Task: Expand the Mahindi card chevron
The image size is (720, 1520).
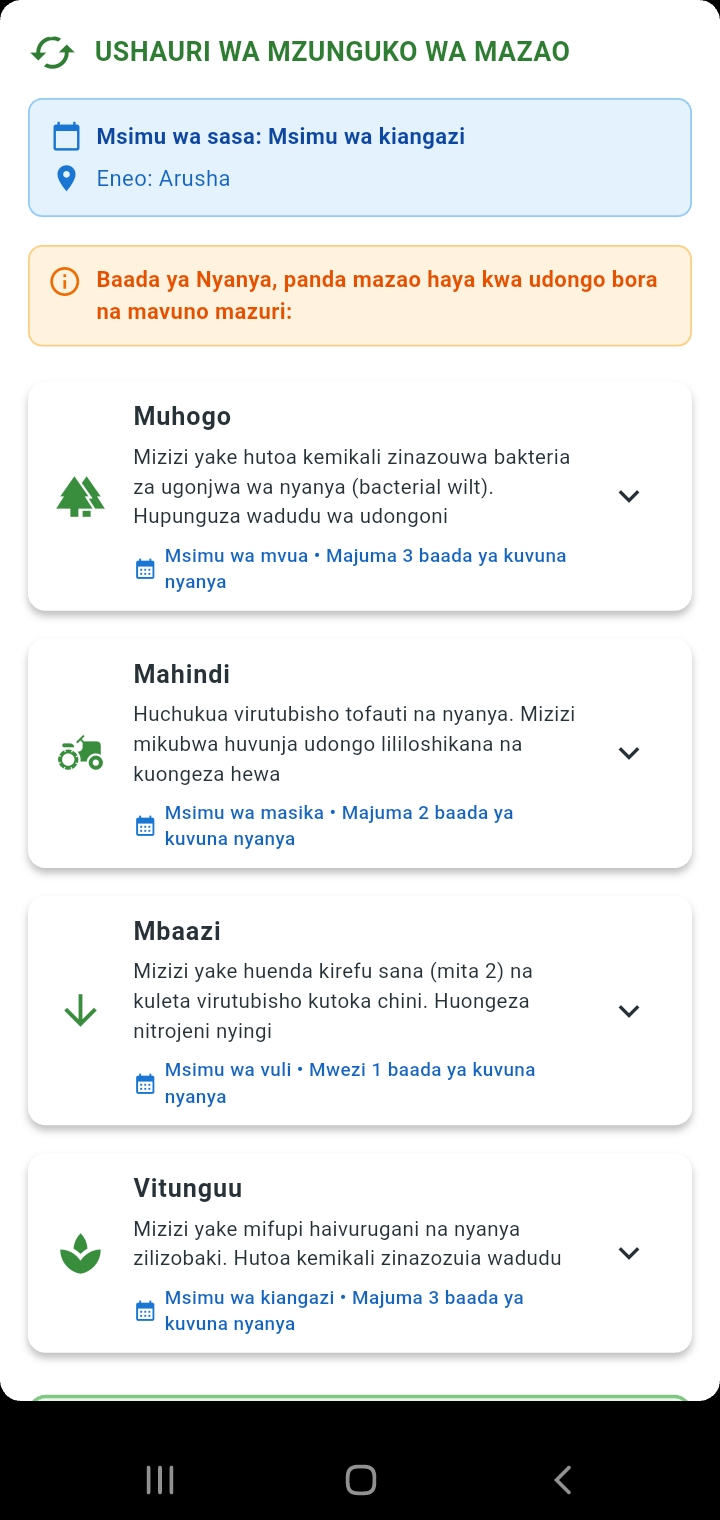Action: (628, 753)
